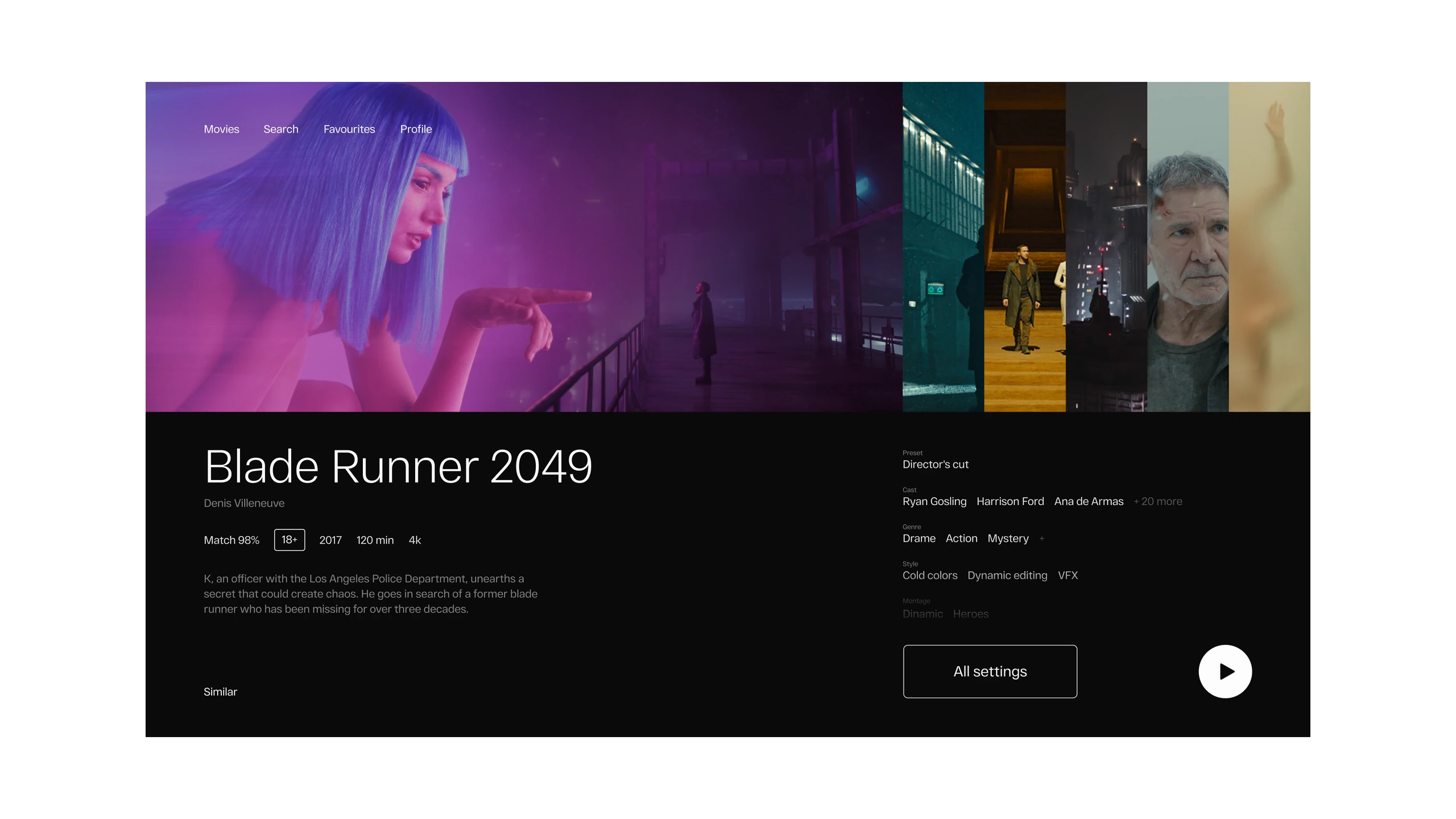Open the Profile menu item
Screen dimensions: 1456x819
416,129
